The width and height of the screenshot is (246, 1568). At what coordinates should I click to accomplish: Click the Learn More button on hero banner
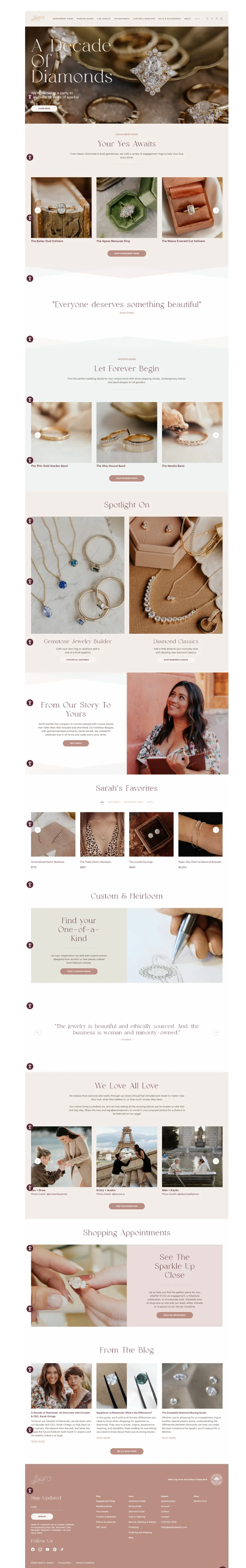[x=44, y=108]
